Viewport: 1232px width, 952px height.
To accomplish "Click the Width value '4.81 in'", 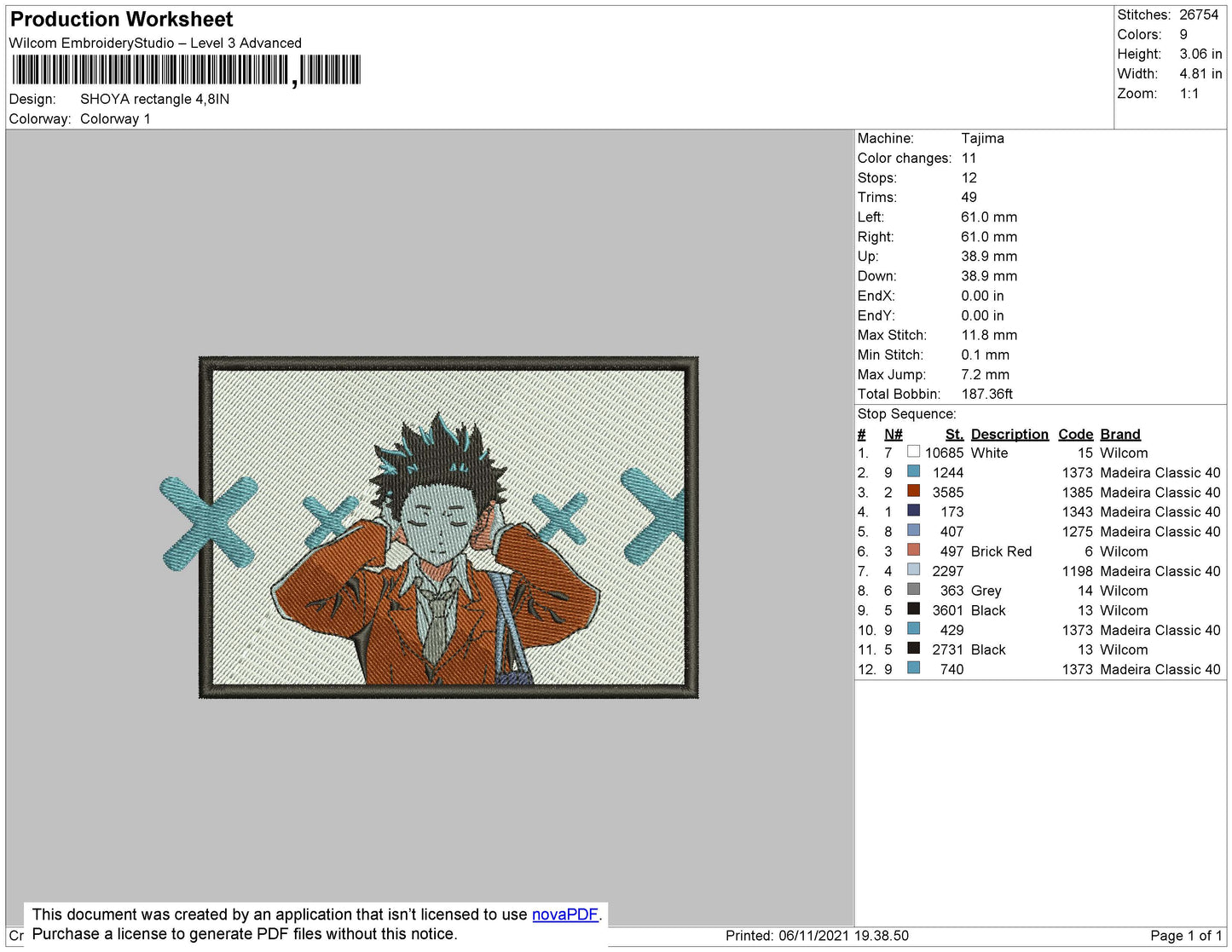I will [1200, 73].
